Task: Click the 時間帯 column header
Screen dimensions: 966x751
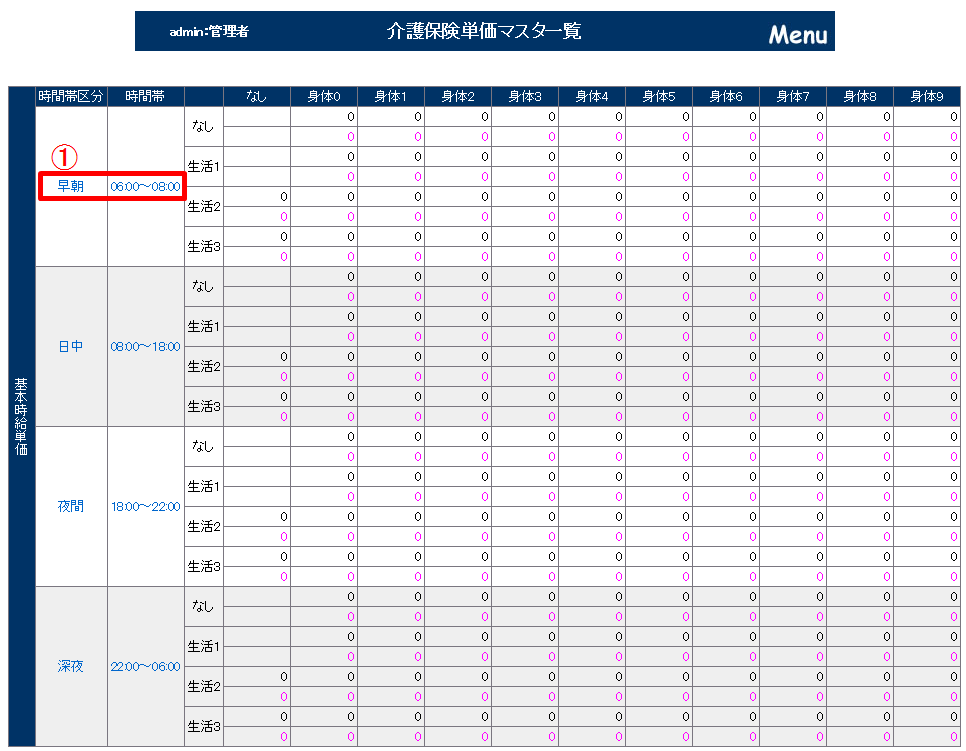Action: tap(145, 97)
